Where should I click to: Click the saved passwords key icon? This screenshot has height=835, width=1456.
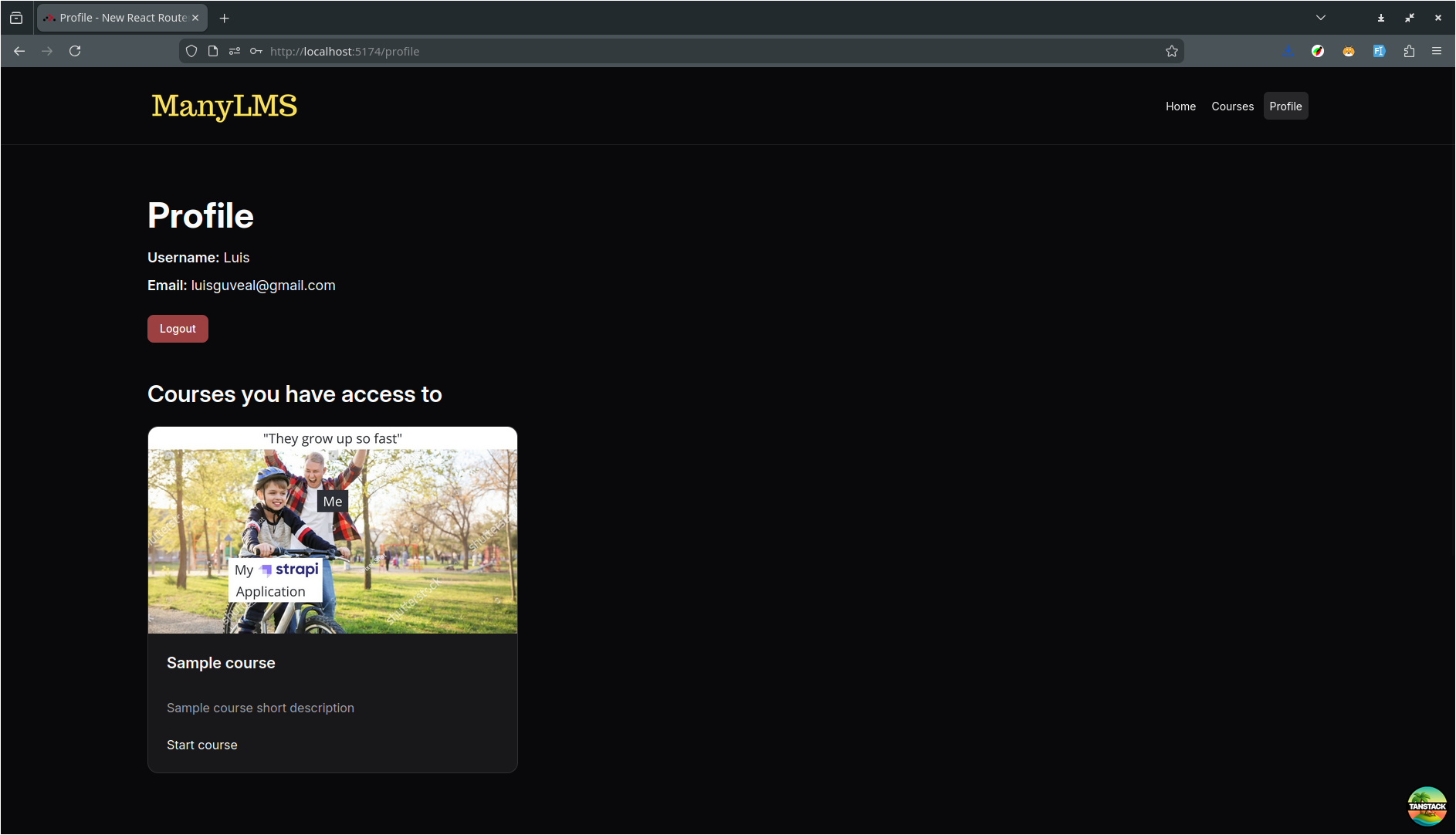click(x=256, y=51)
